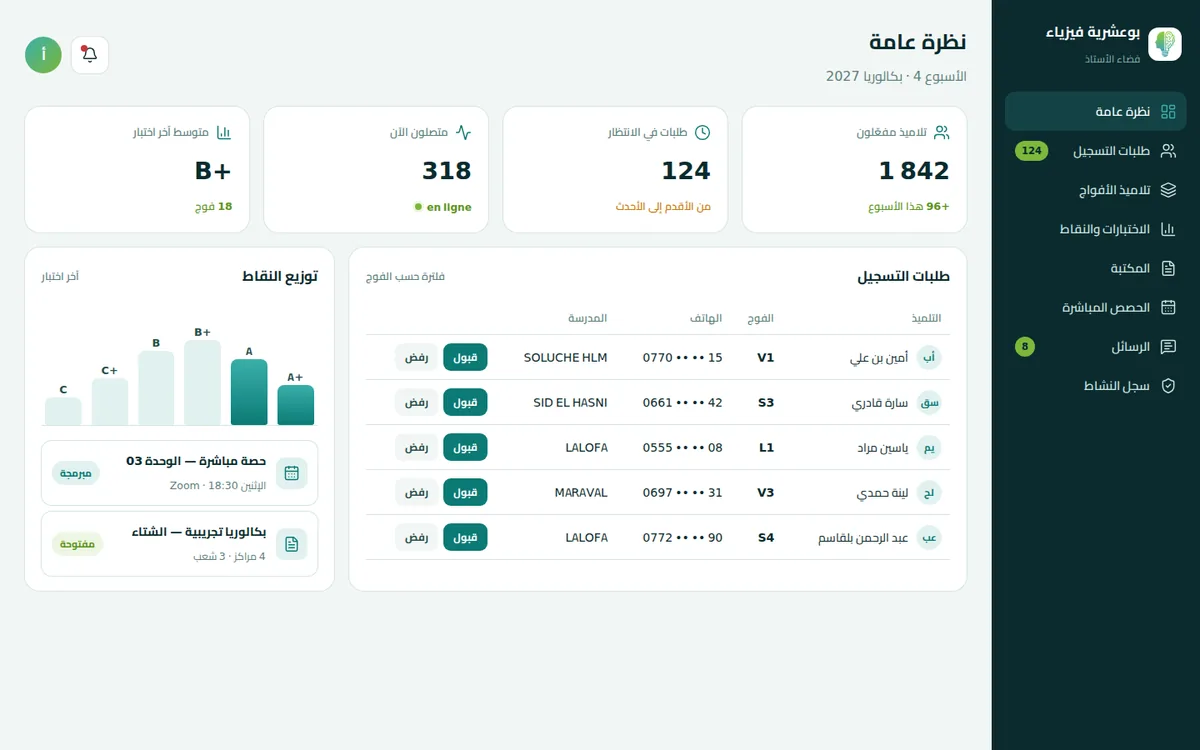Click the مفتوحة status badge
The width and height of the screenshot is (1200, 750).
77,544
